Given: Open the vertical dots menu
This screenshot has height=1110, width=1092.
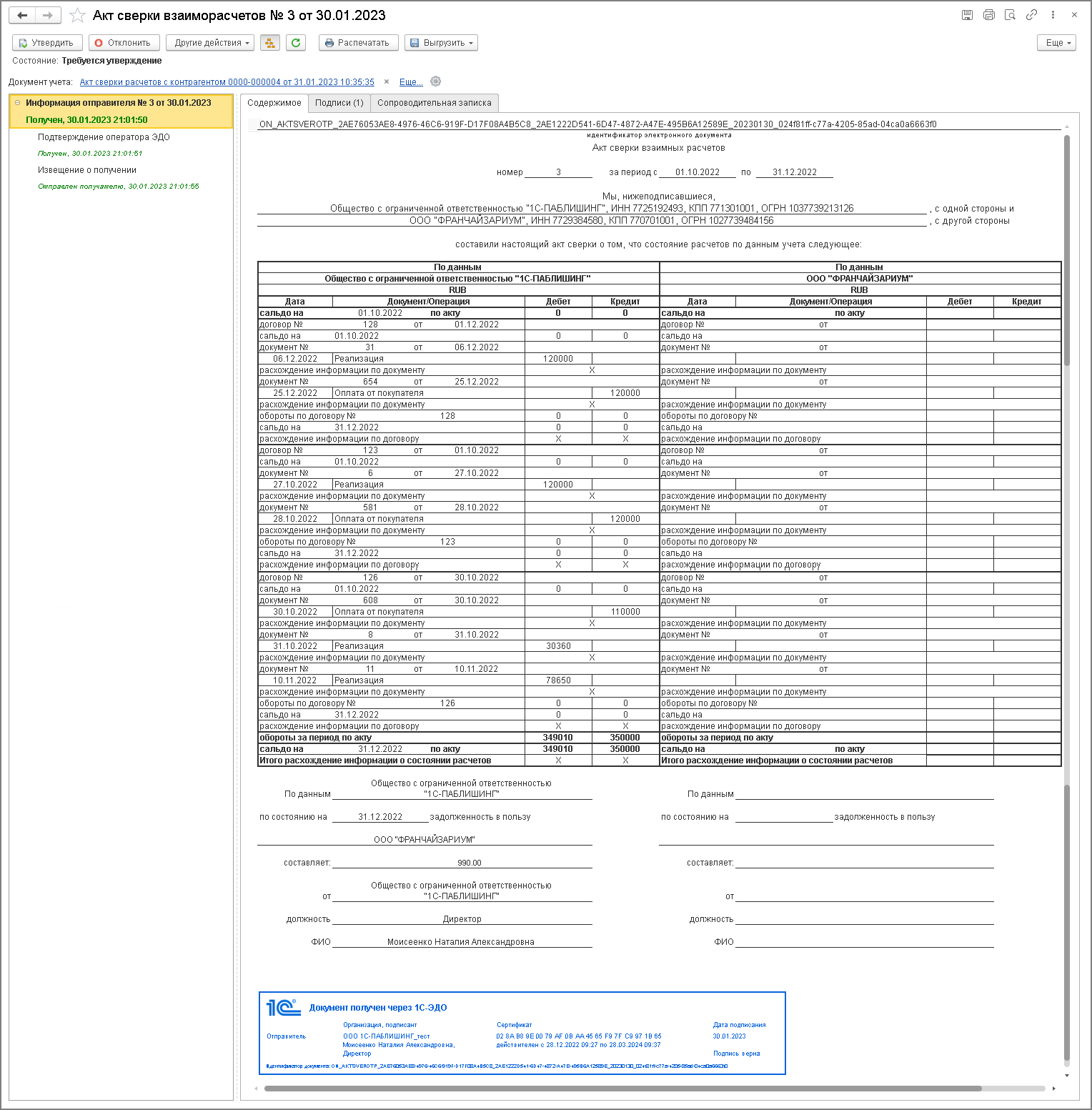Looking at the screenshot, I should coord(1053,15).
